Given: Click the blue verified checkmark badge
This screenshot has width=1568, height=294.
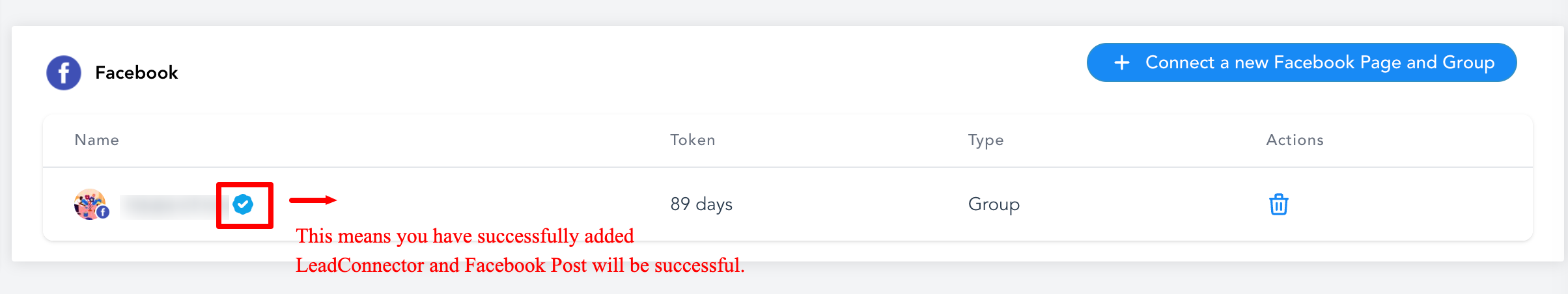Looking at the screenshot, I should [x=243, y=204].
